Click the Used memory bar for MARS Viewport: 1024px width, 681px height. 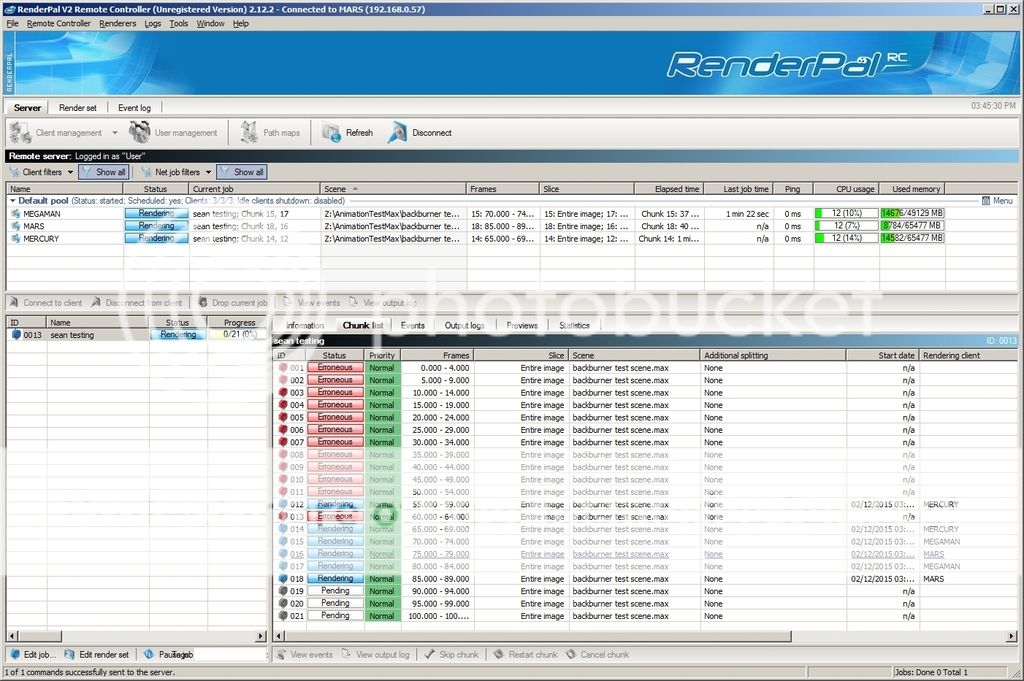point(912,226)
